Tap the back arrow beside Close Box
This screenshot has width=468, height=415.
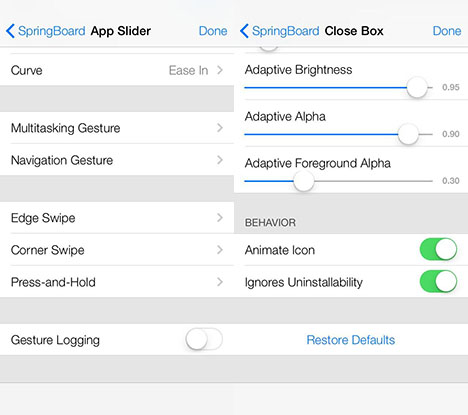[244, 31]
